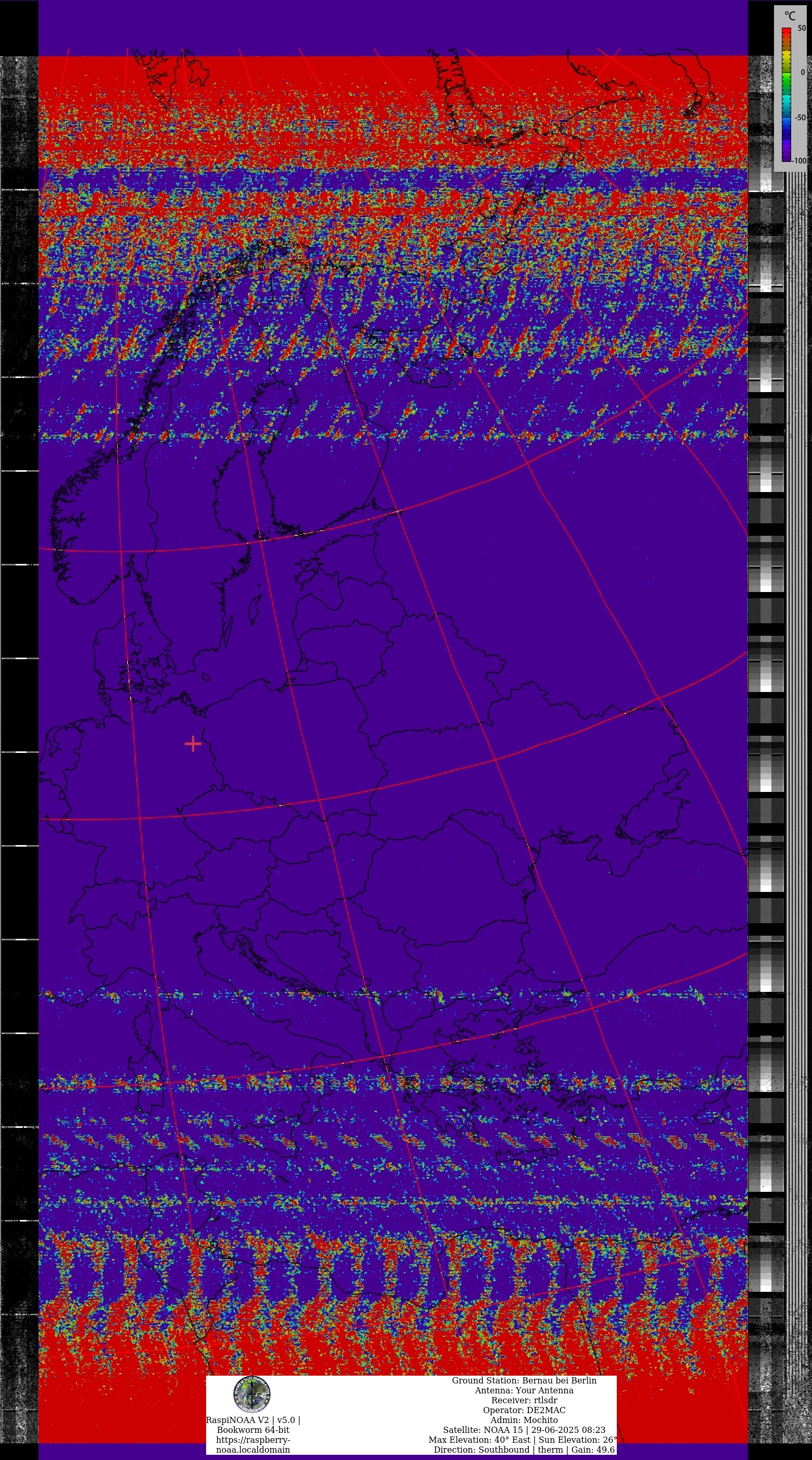Image resolution: width=812 pixels, height=1460 pixels.
Task: Click 'Satellite: NOAA 15' text
Action: tap(483, 1430)
